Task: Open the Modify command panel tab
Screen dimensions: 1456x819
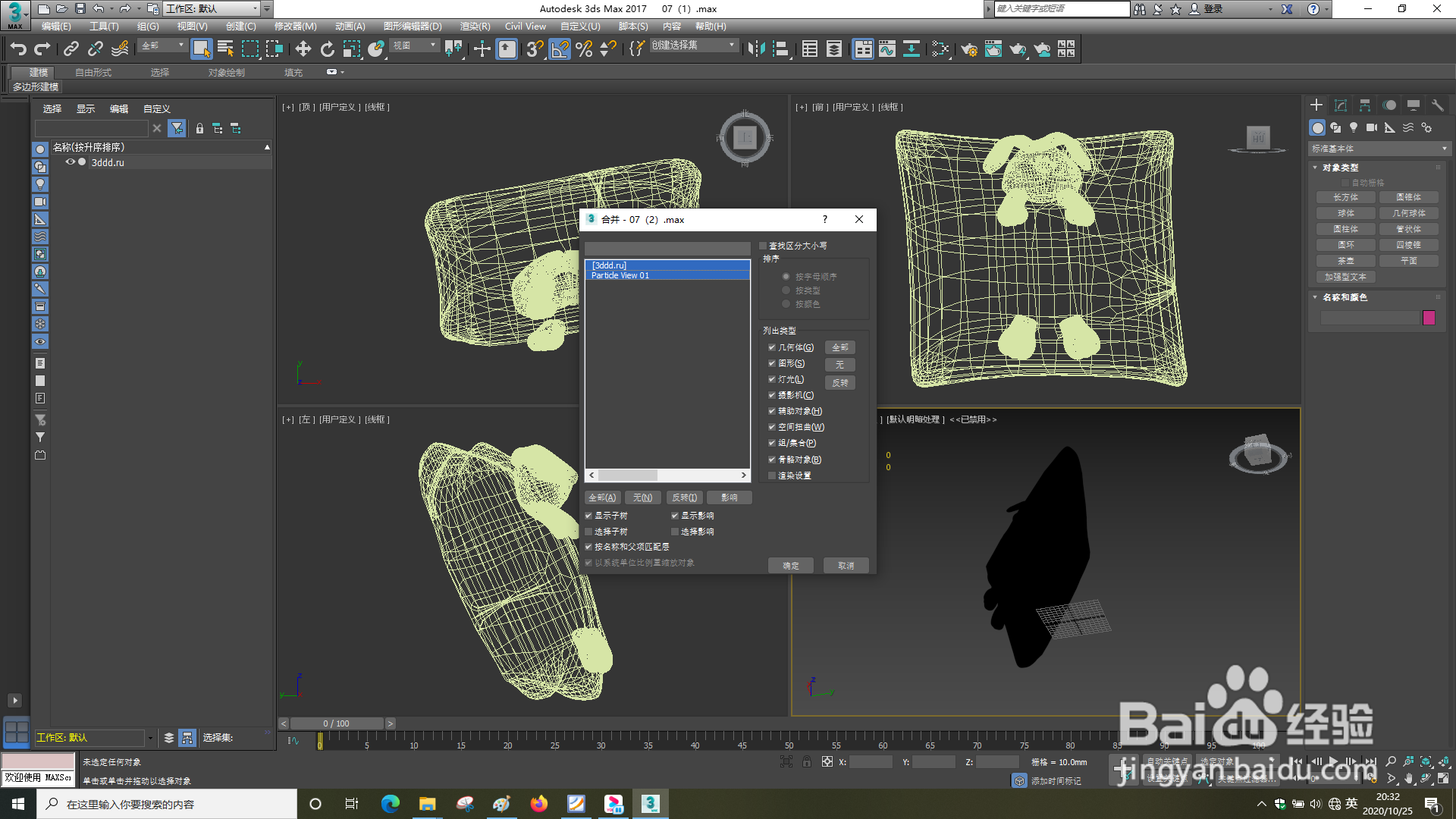Action: tap(1340, 105)
